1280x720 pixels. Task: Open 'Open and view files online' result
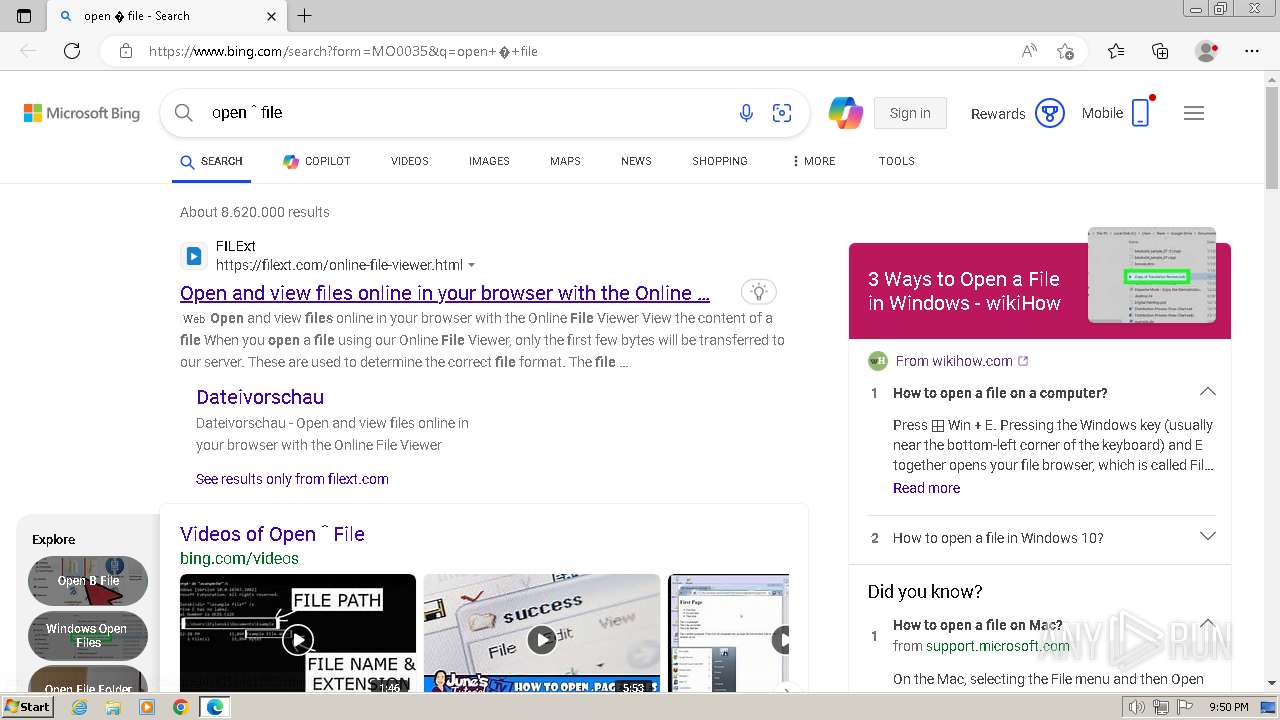click(445, 293)
